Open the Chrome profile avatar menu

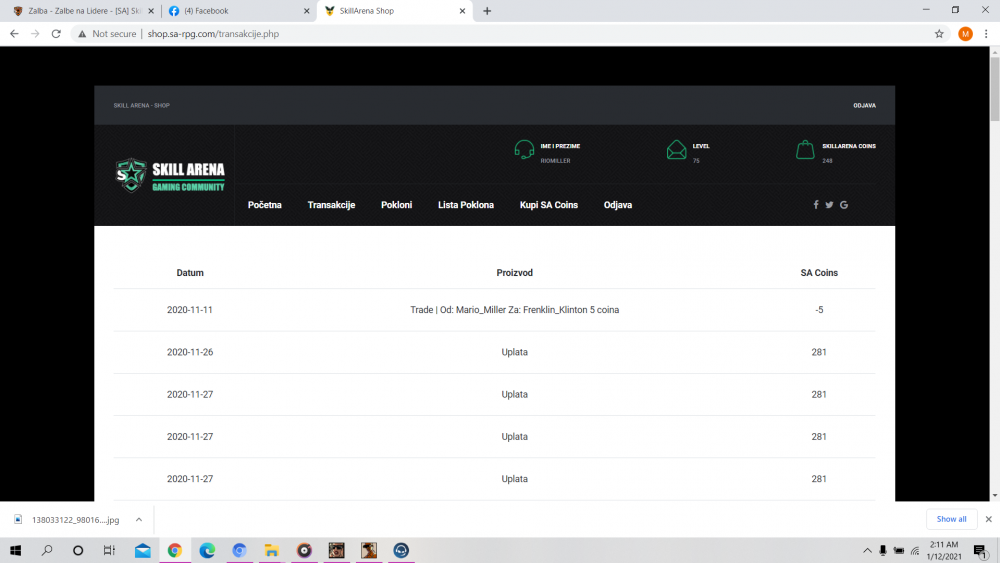click(965, 33)
